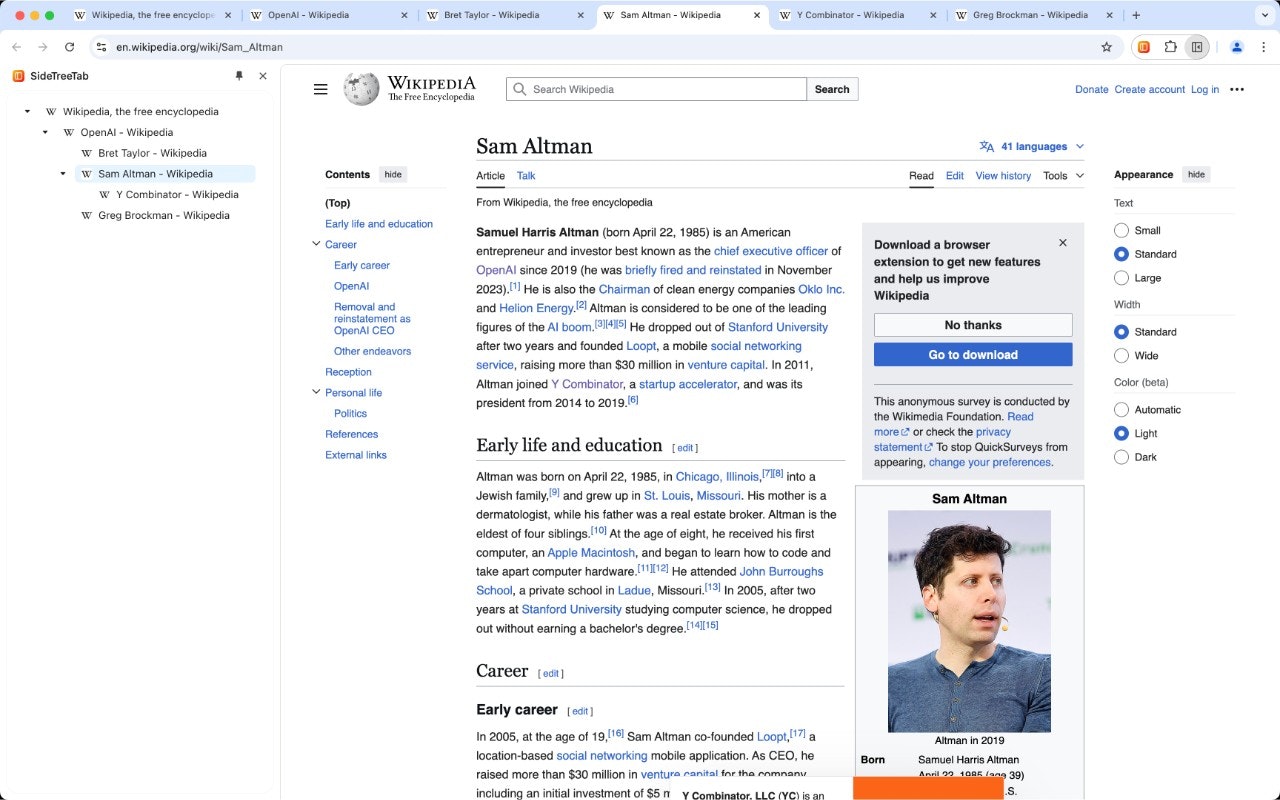This screenshot has width=1280, height=800.
Task: Toggle the side panel icon in toolbar
Action: (x=1197, y=47)
